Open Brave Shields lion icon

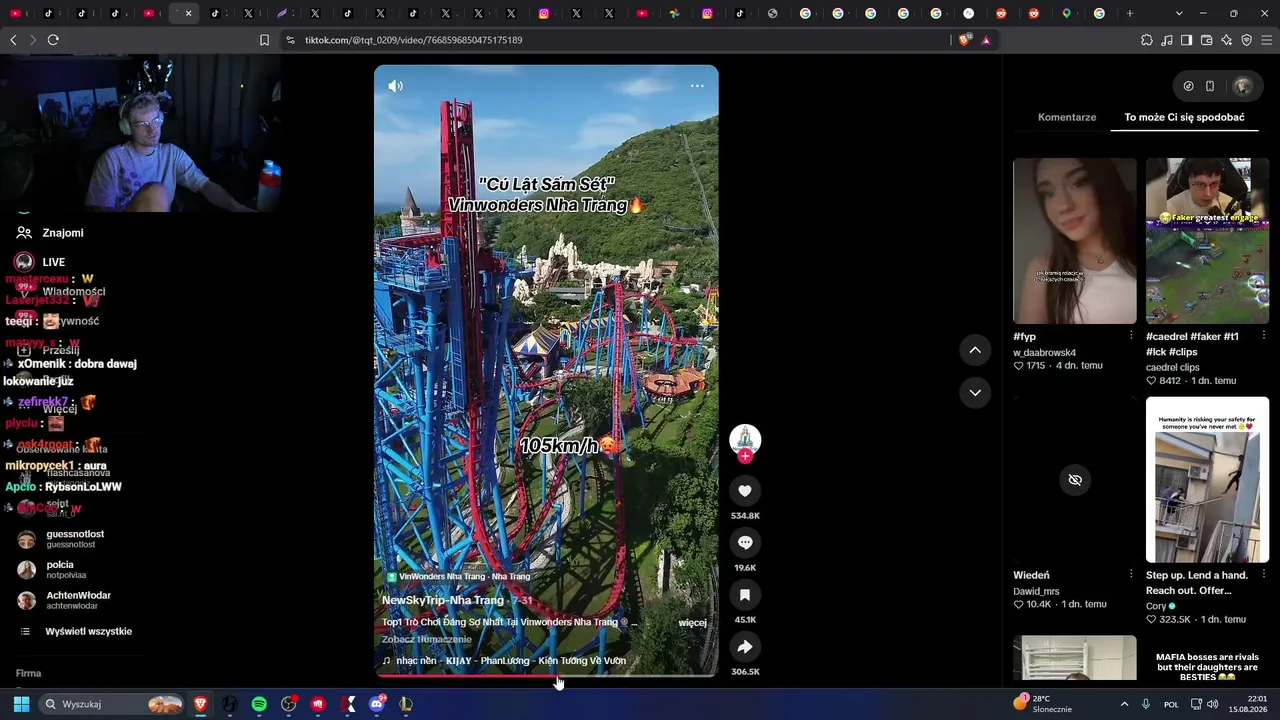click(x=964, y=40)
